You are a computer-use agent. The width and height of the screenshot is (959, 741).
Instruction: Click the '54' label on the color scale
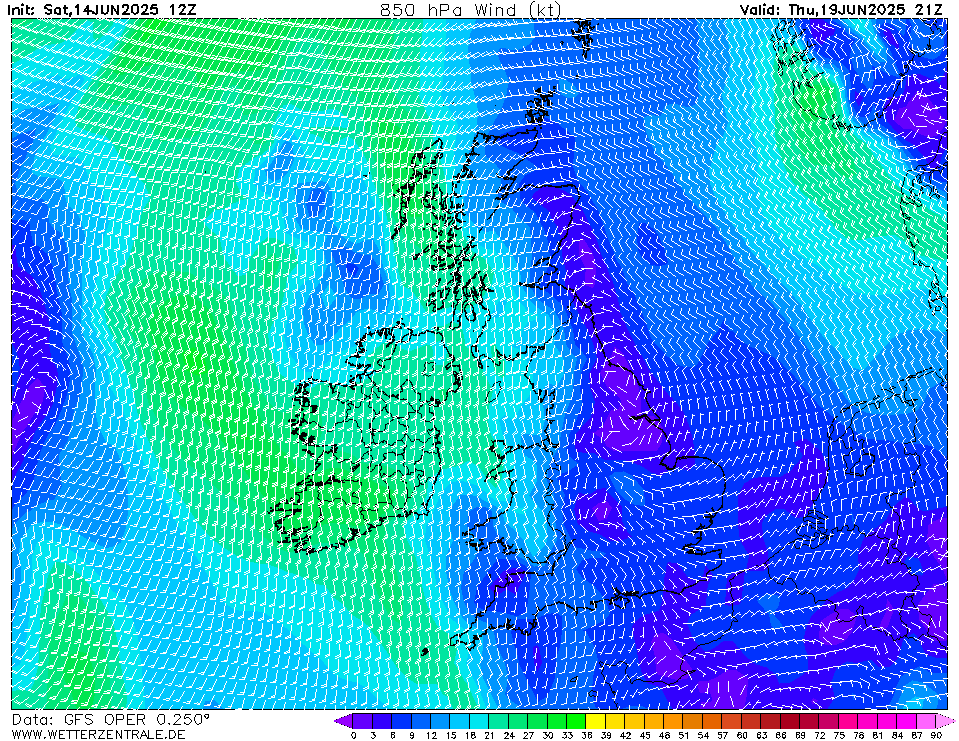click(703, 735)
